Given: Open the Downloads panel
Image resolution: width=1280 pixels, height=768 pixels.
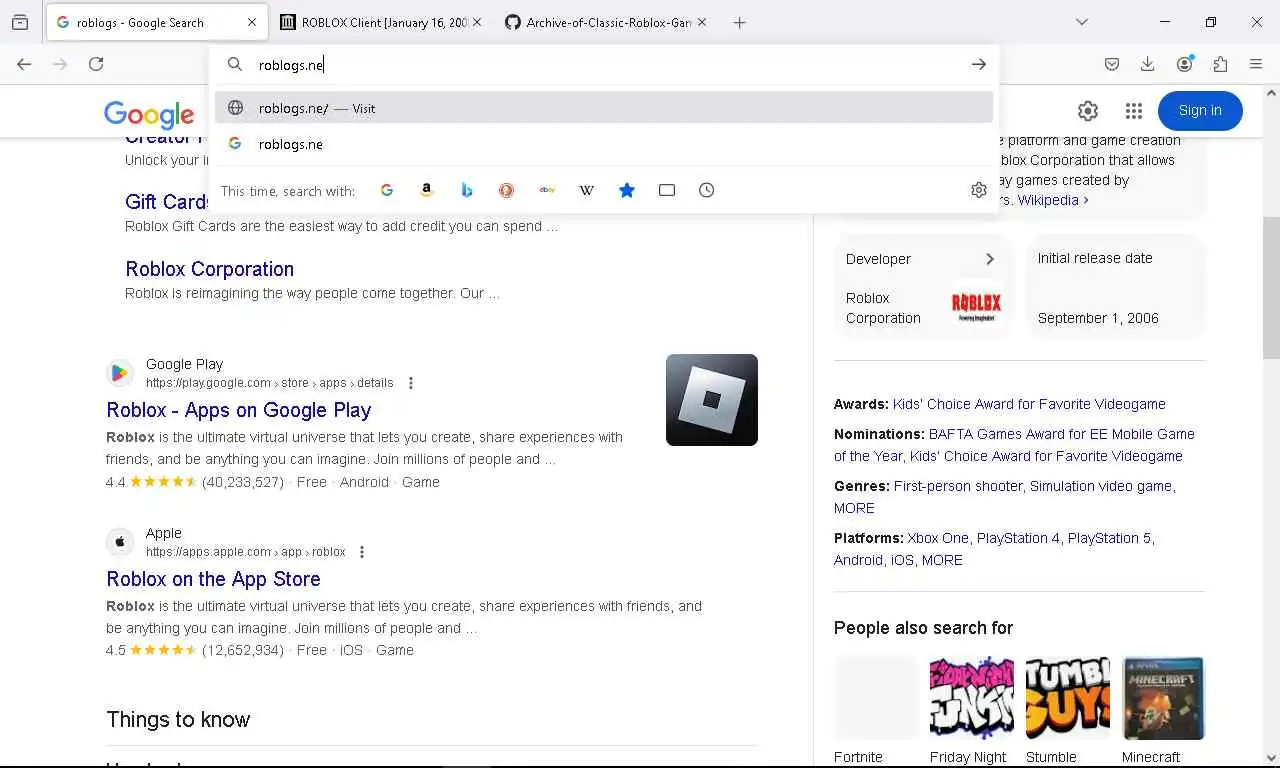Looking at the screenshot, I should pos(1148,64).
